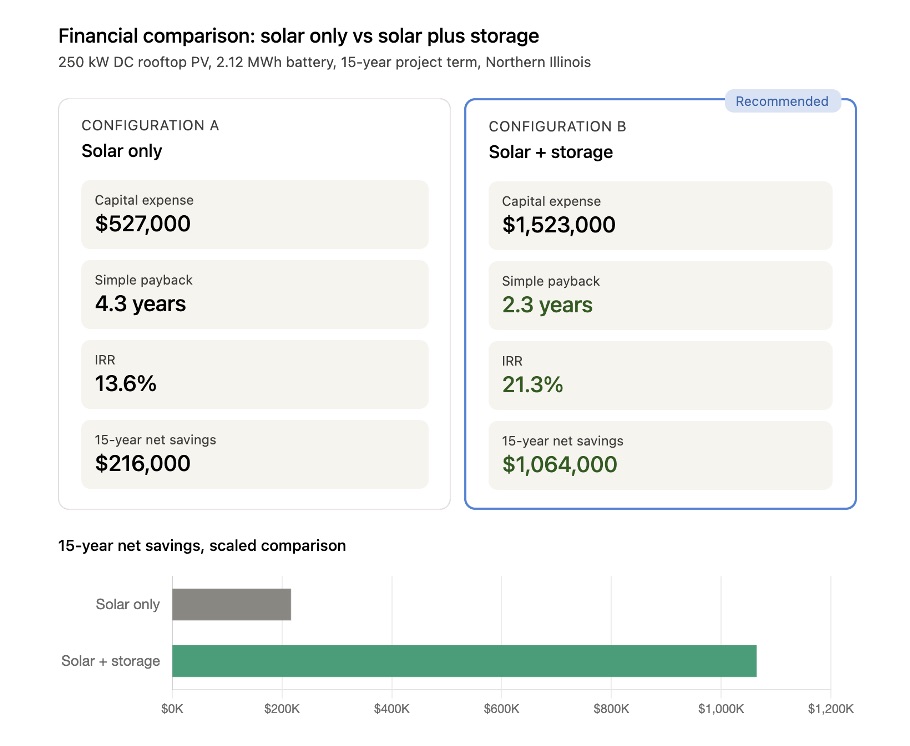910x746 pixels.
Task: Click the 'Solar only' card title
Action: tap(122, 151)
